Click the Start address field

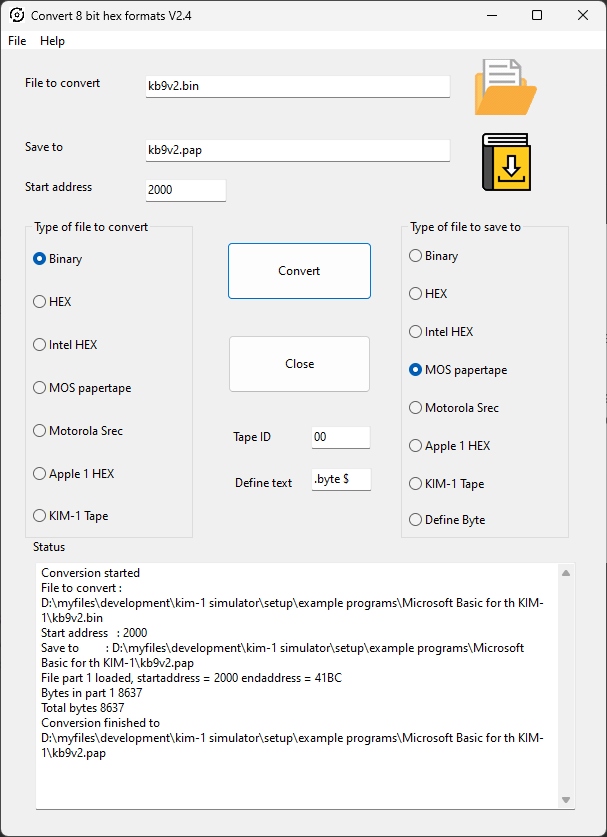click(186, 190)
